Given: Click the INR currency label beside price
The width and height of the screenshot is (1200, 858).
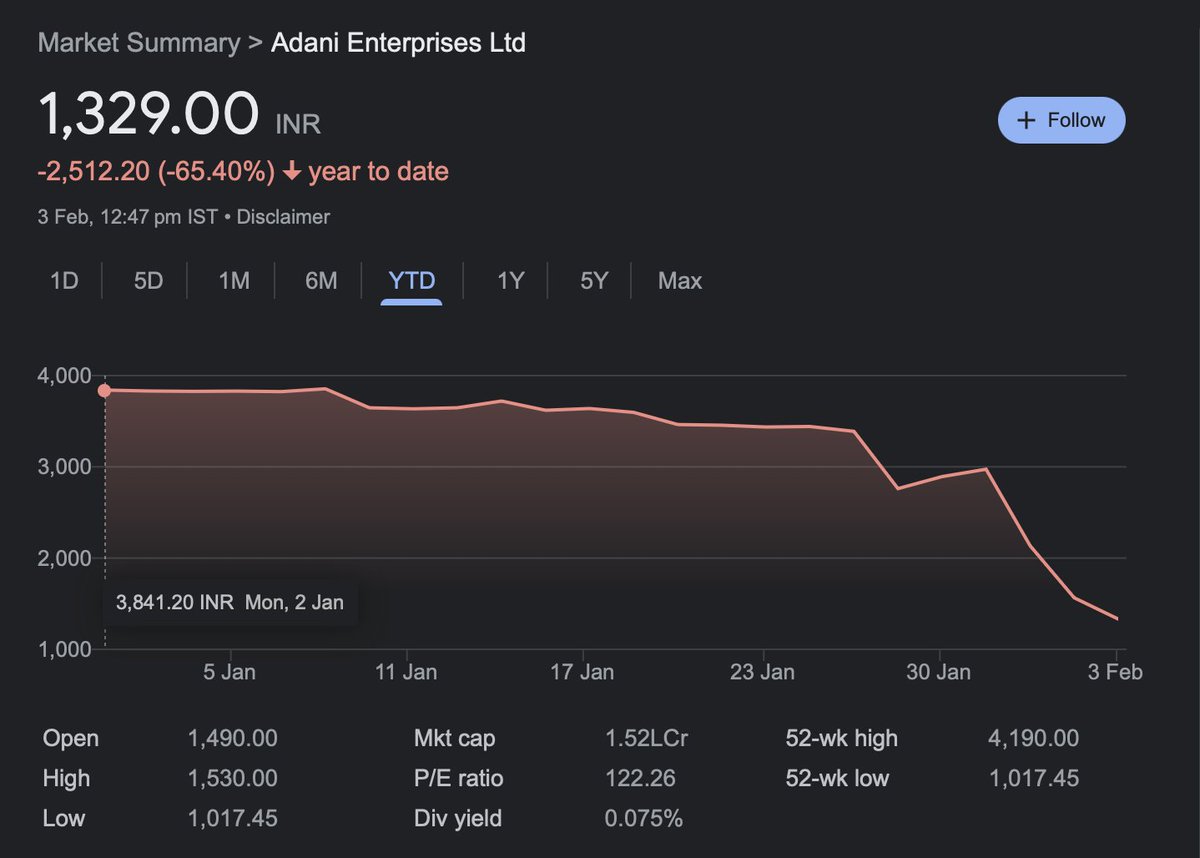Looking at the screenshot, I should tap(298, 125).
